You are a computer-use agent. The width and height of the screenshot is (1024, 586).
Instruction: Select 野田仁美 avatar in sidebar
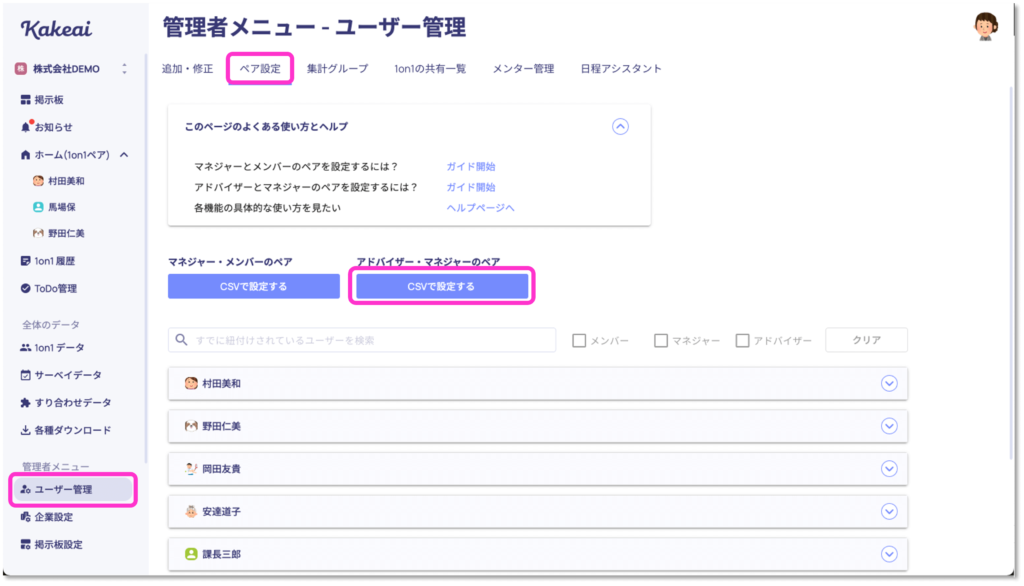(38, 233)
